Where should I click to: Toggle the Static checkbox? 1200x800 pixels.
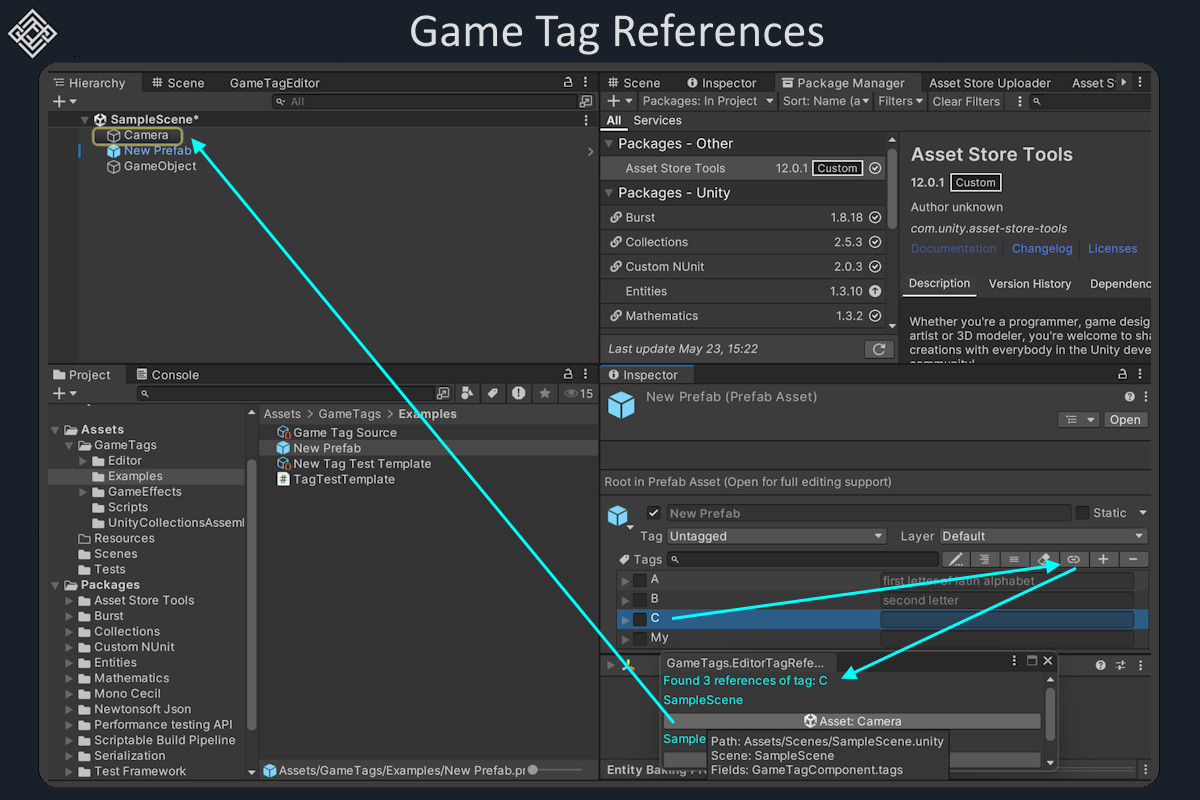coord(1082,513)
